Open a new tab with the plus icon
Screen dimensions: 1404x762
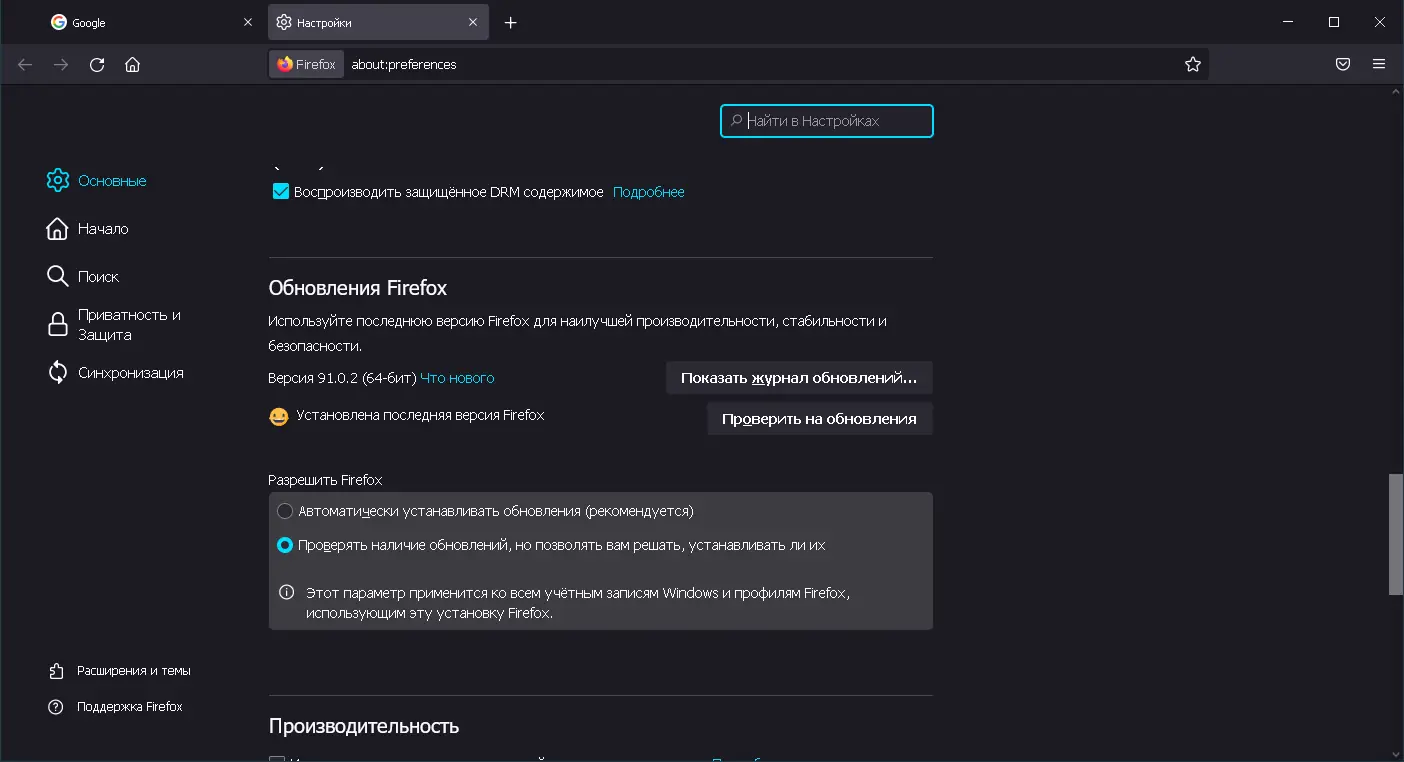coord(511,23)
